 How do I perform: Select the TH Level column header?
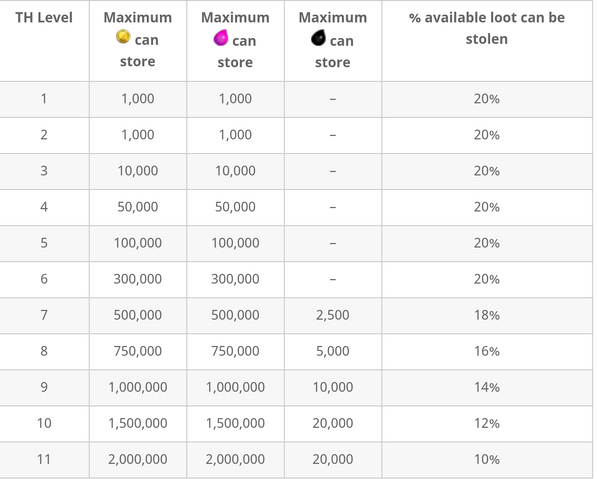(x=44, y=18)
